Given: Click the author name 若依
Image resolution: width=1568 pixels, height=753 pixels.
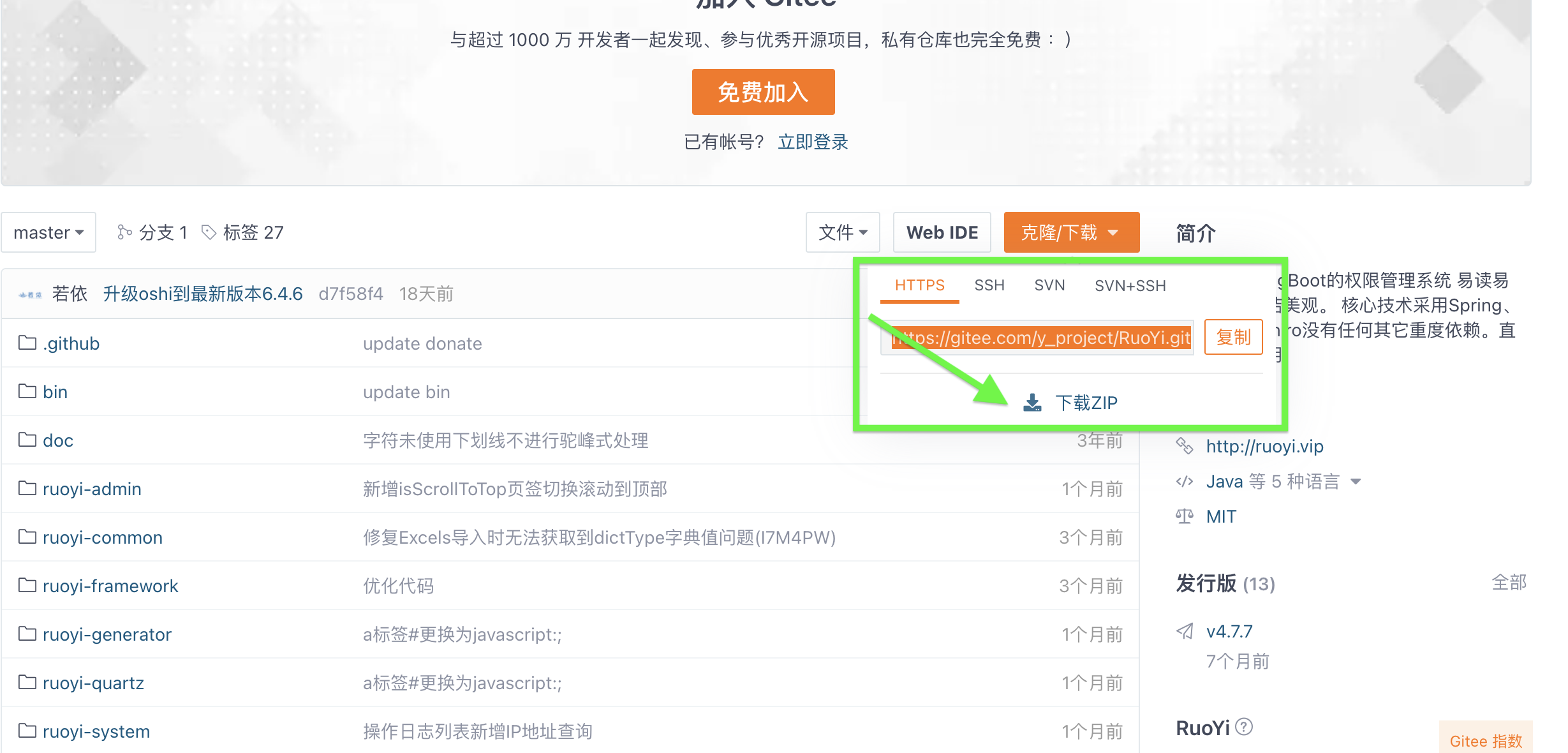Looking at the screenshot, I should (x=70, y=294).
